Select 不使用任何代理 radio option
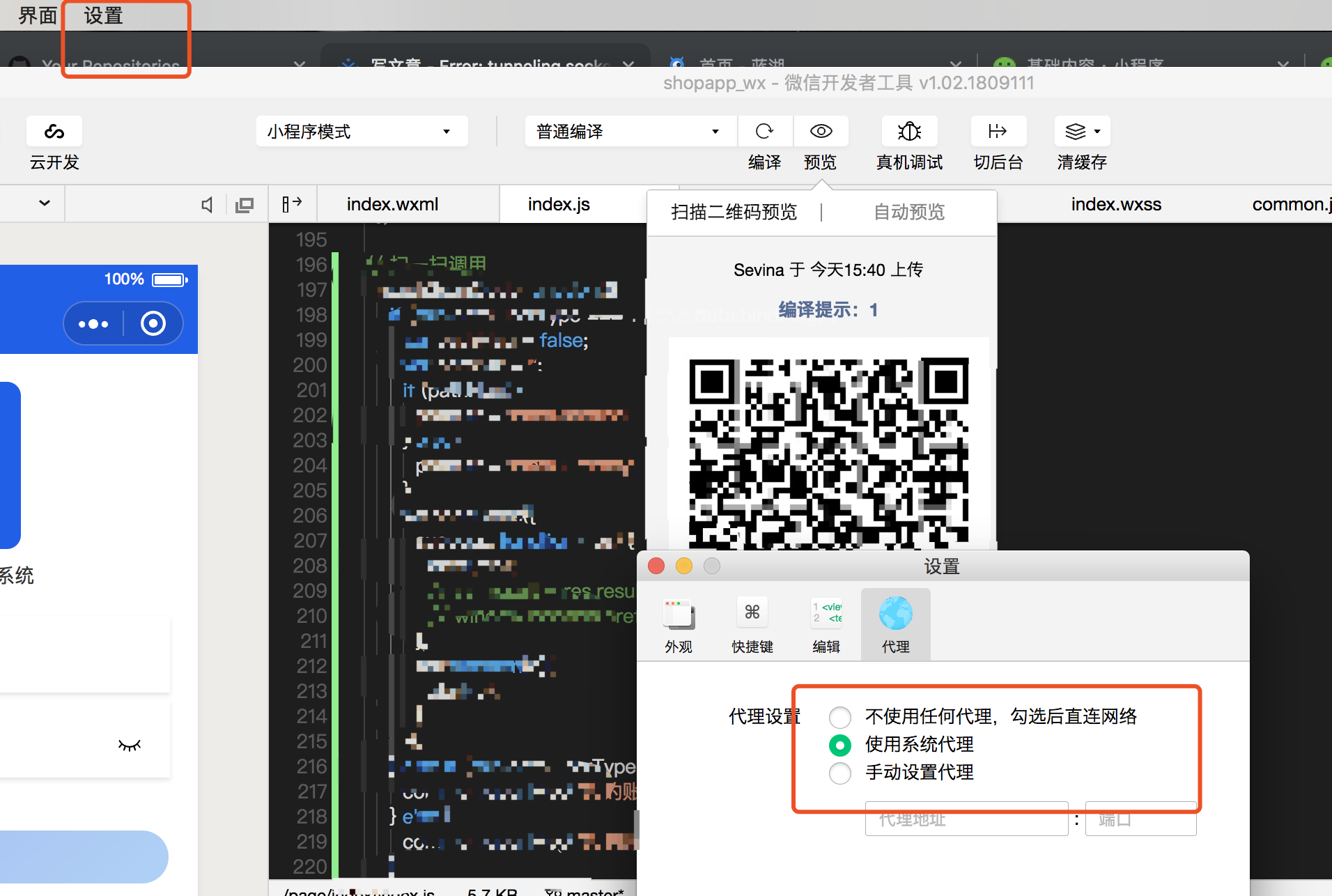Screen dimensions: 1332x896 click(840, 717)
